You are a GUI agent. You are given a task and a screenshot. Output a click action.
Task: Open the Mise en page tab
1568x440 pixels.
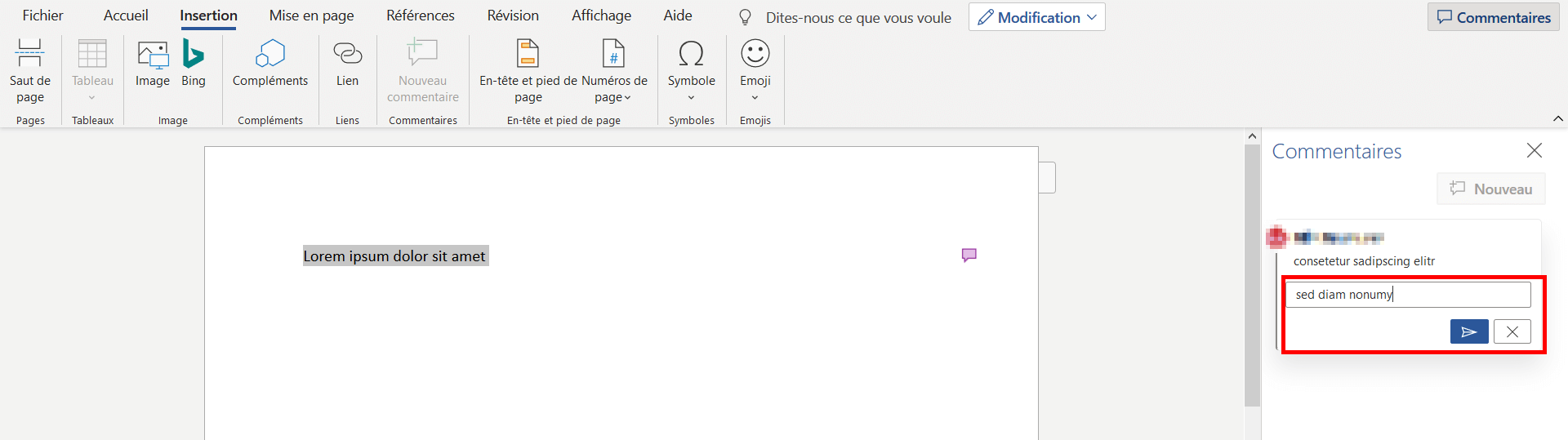click(312, 16)
